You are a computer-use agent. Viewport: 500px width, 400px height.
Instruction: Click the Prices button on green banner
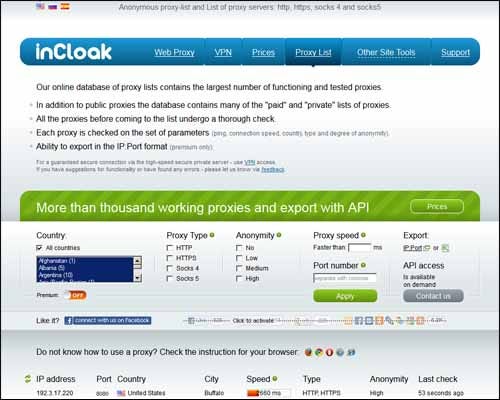click(x=437, y=207)
